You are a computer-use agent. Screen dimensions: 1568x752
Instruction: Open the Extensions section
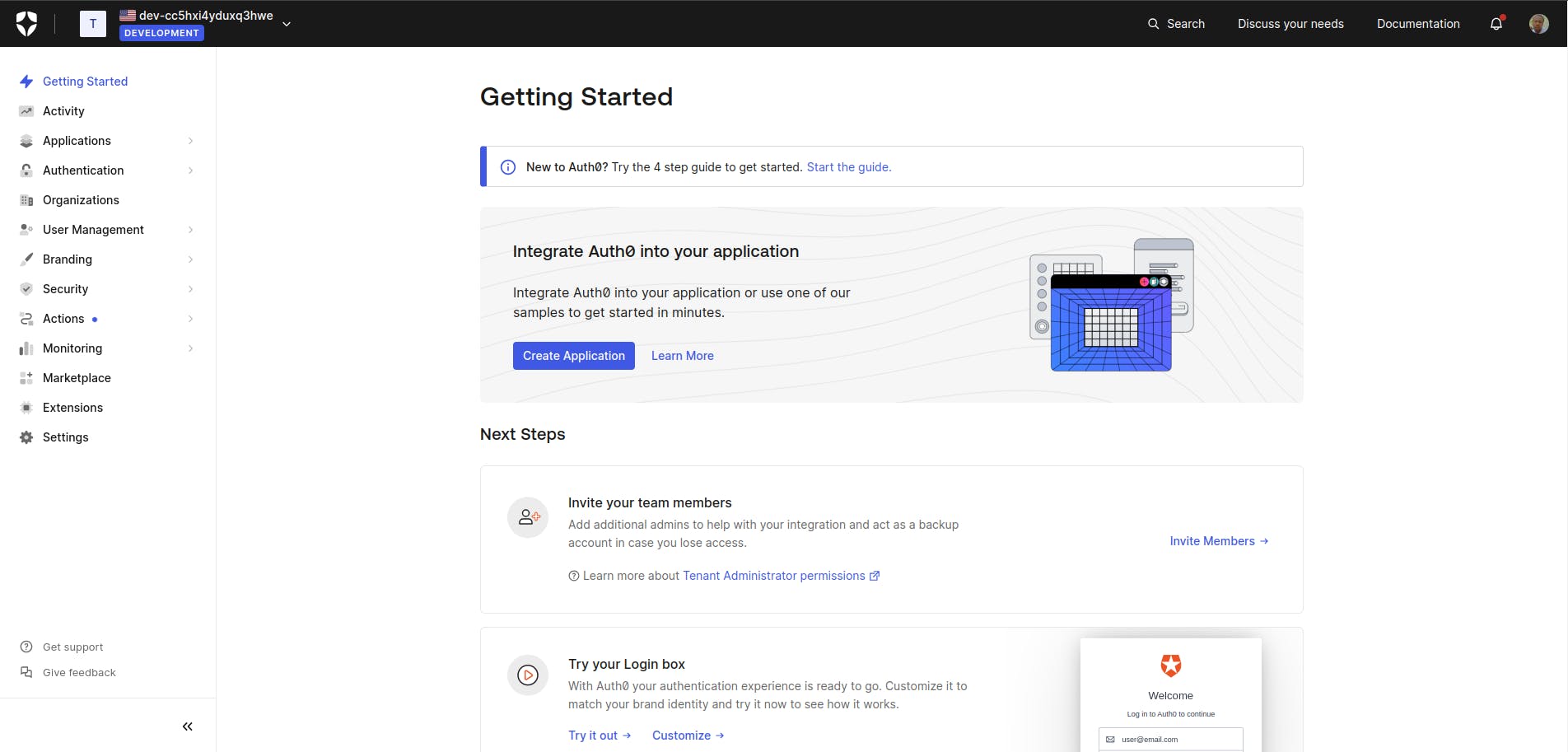[x=72, y=408]
